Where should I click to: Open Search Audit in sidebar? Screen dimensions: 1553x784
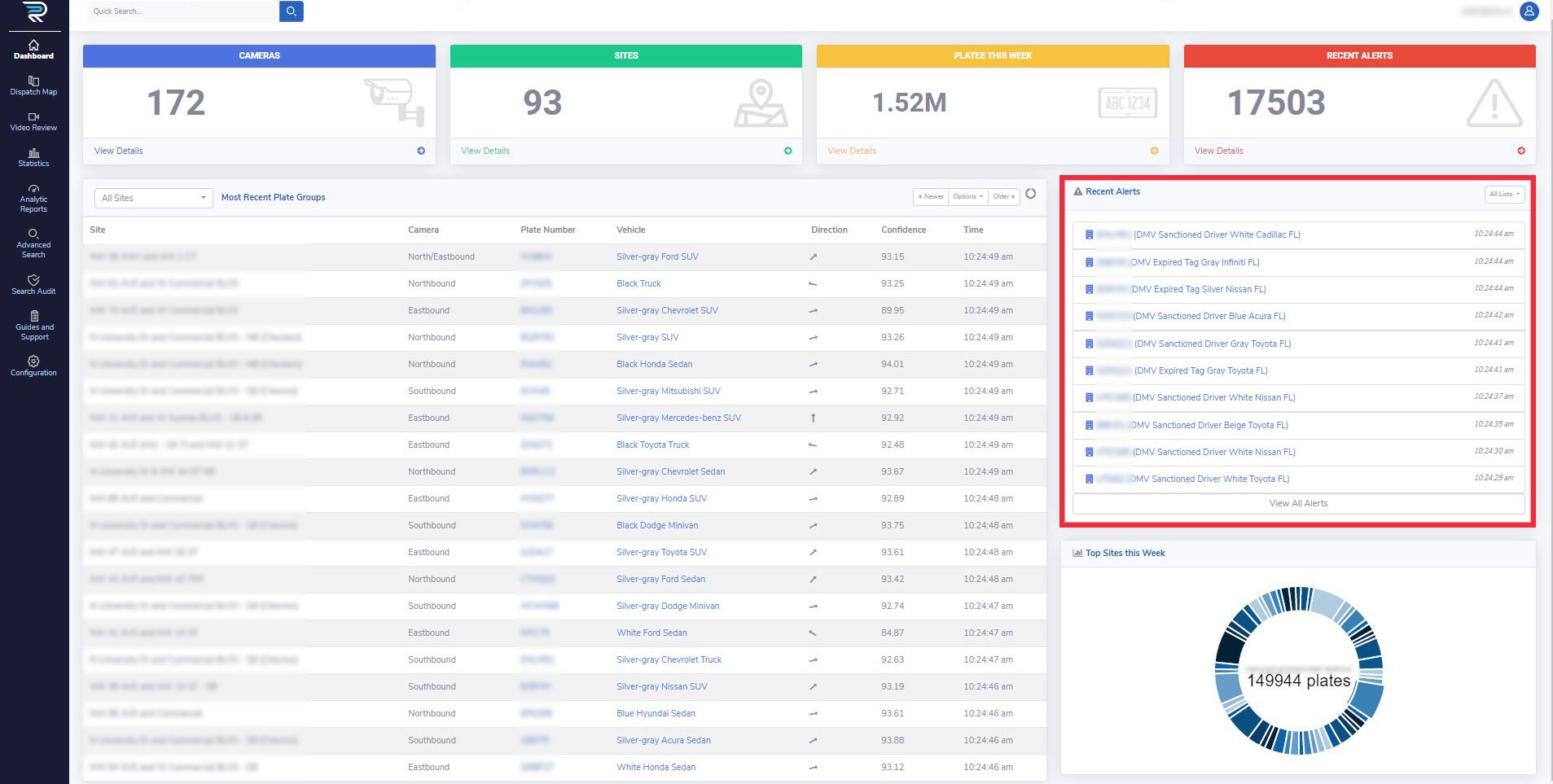pos(33,285)
